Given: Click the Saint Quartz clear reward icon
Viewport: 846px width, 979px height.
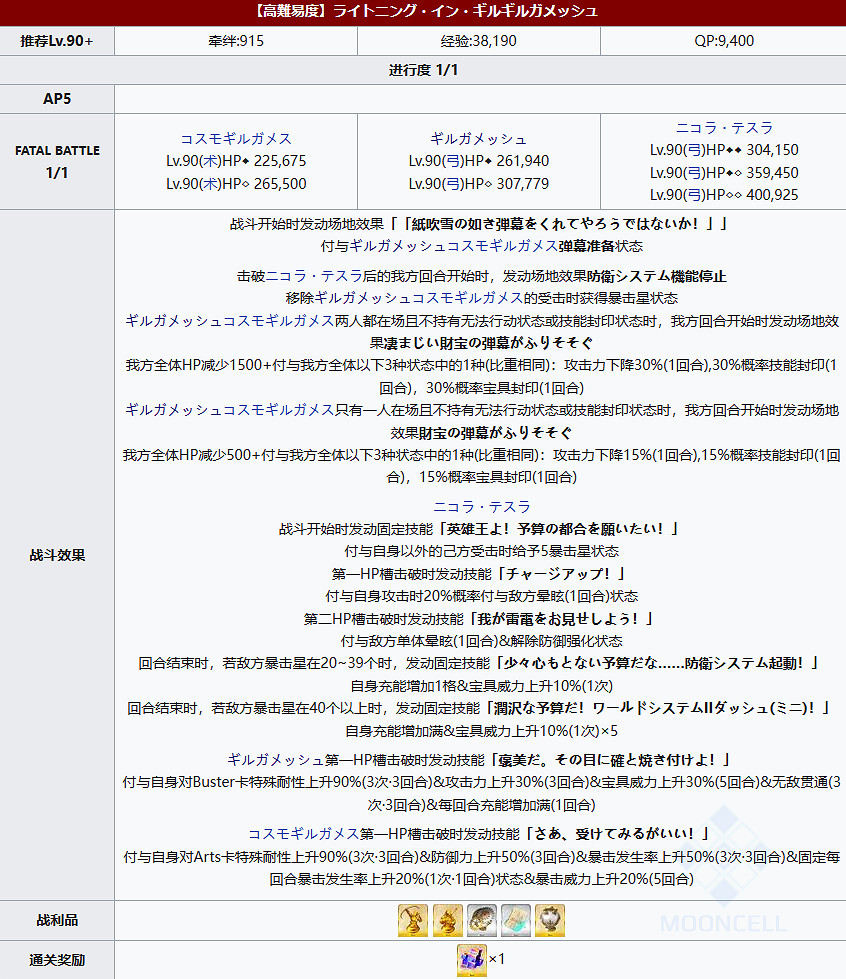Looking at the screenshot, I should [472, 960].
